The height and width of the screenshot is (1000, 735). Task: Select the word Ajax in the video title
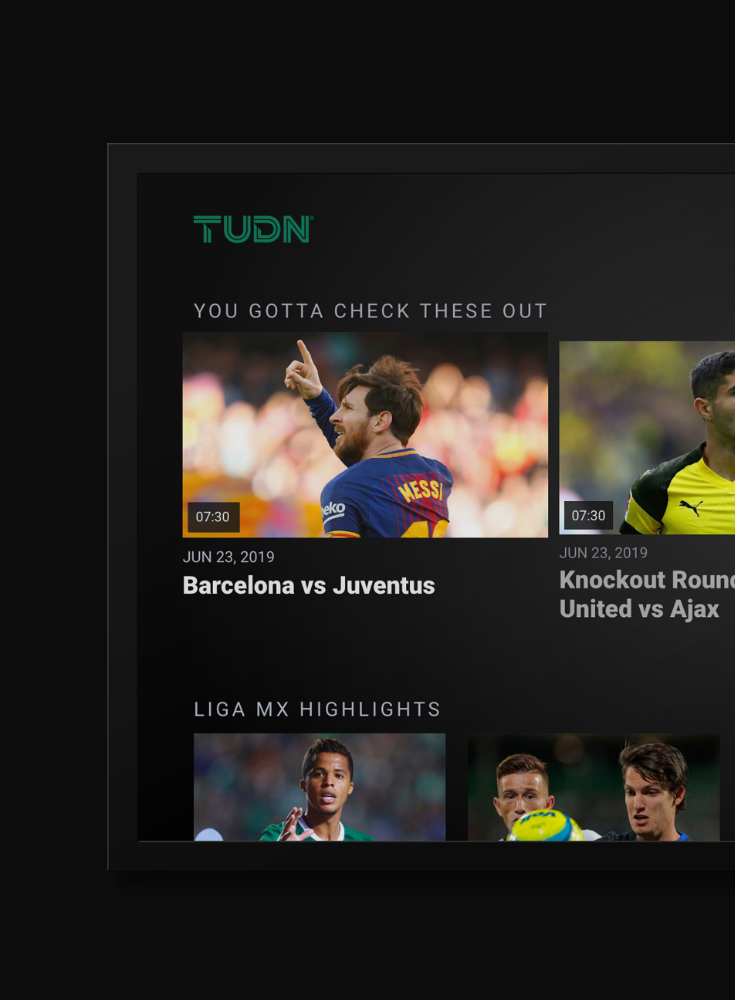[x=694, y=609]
